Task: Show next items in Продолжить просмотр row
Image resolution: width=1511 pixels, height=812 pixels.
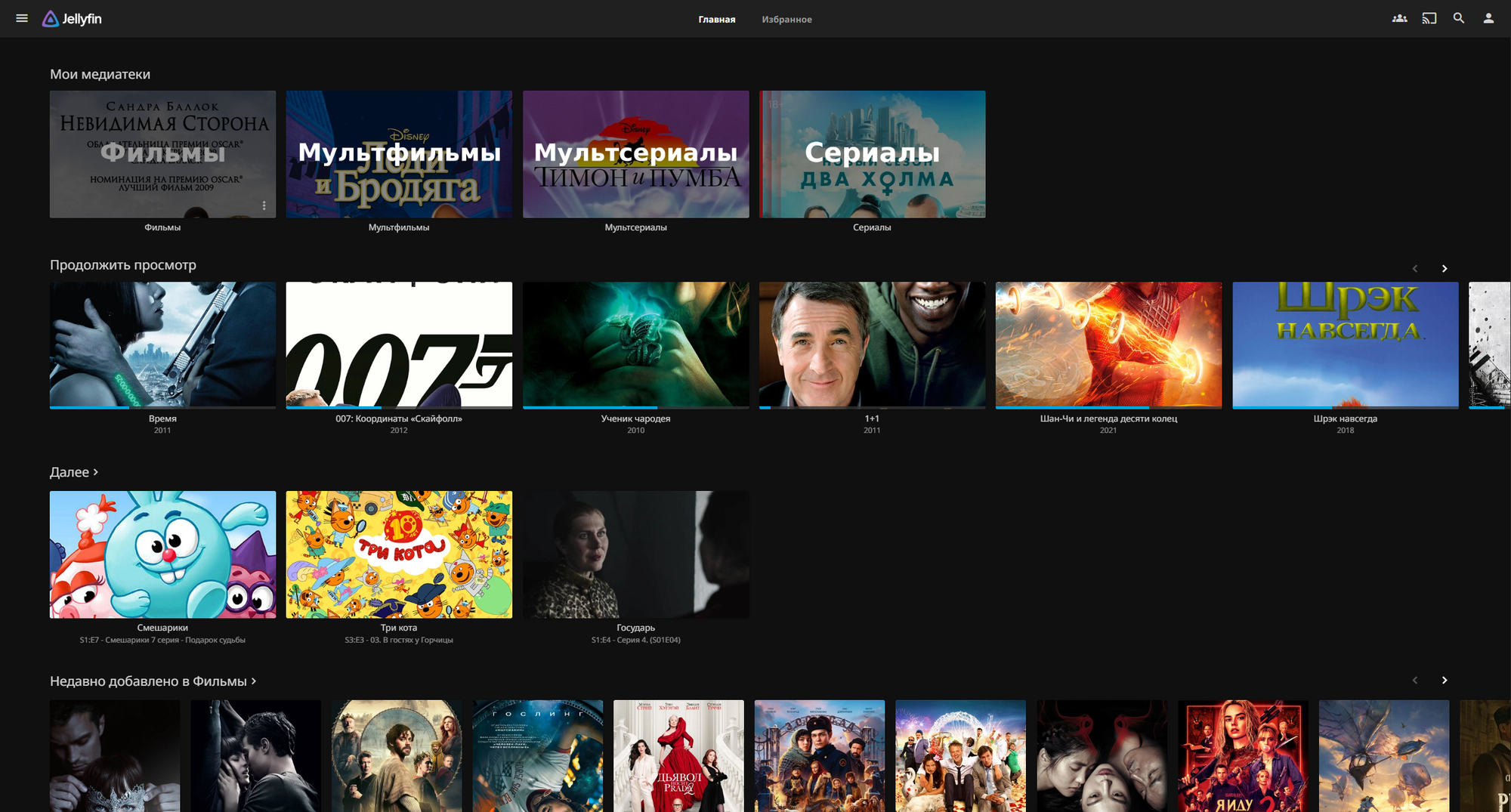Action: [x=1445, y=269]
